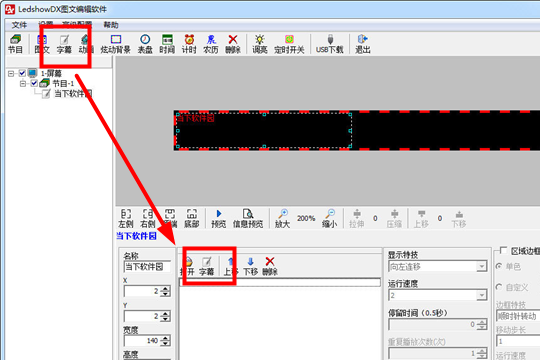The width and height of the screenshot is (540, 360).
Task: Align the region to 左侧 (left side)
Action: click(126, 218)
